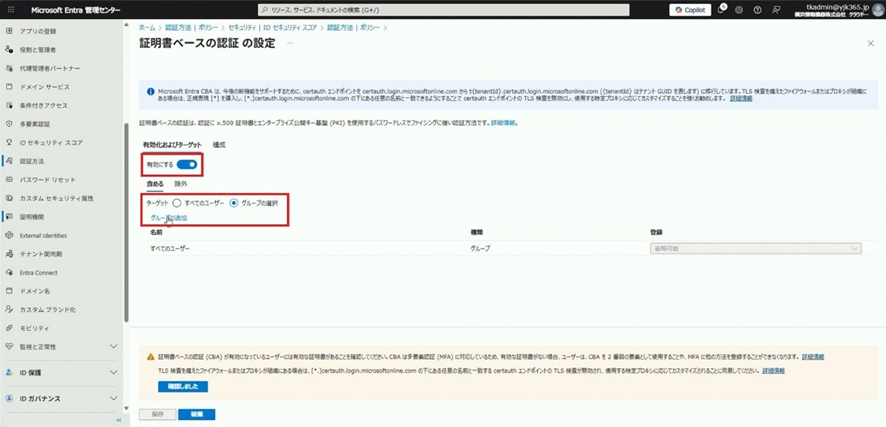Click the グループの追加 link
This screenshot has height=427, width=886.
(168, 218)
